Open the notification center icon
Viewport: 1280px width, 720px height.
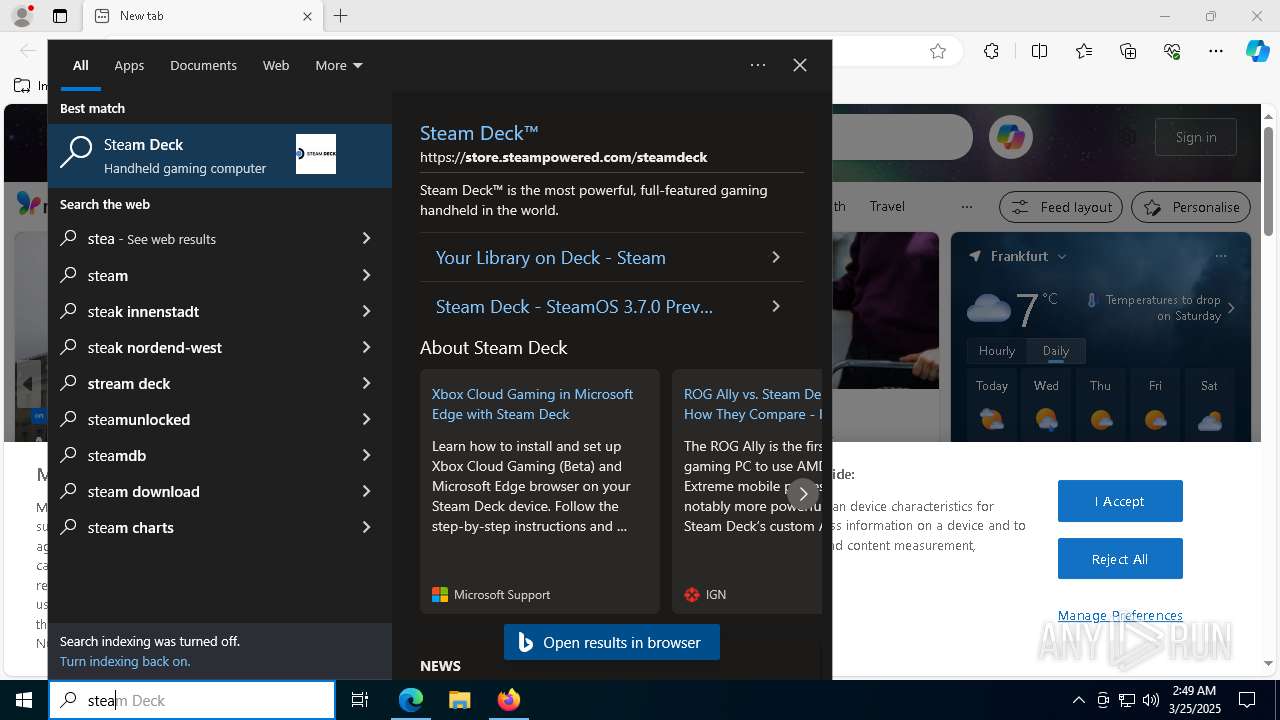point(1247,700)
